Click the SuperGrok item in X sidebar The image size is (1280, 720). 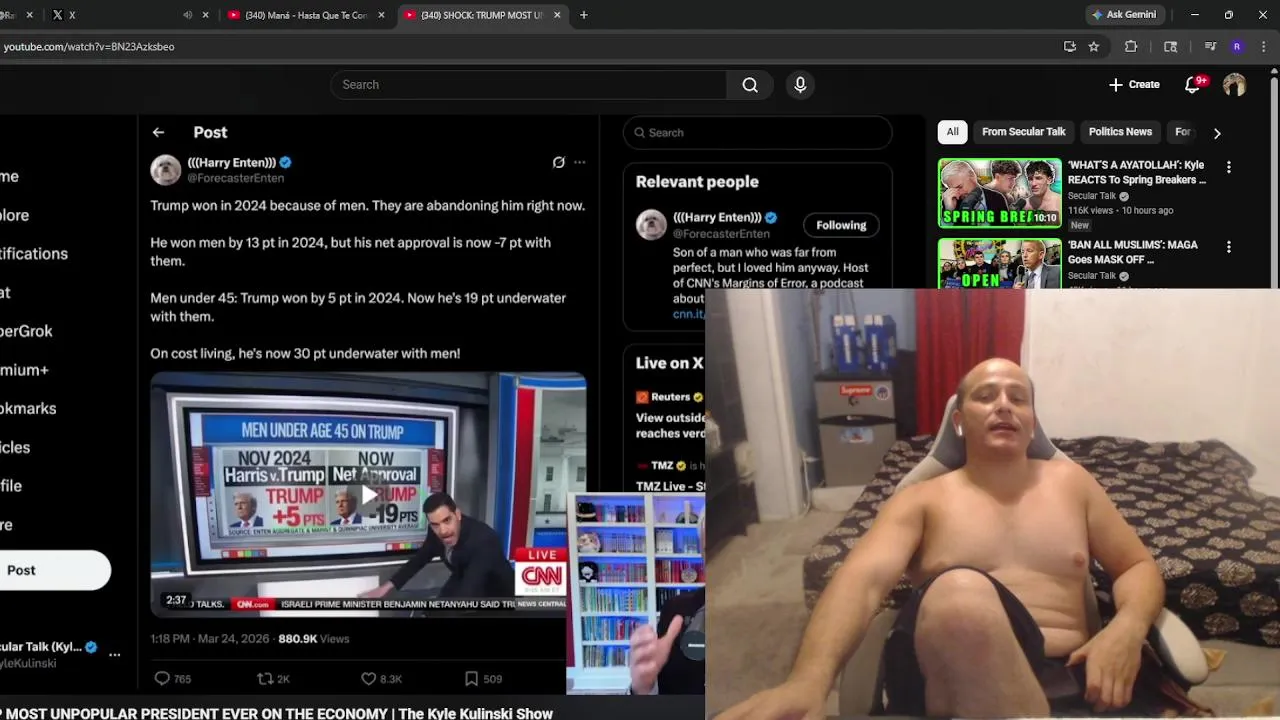26,331
